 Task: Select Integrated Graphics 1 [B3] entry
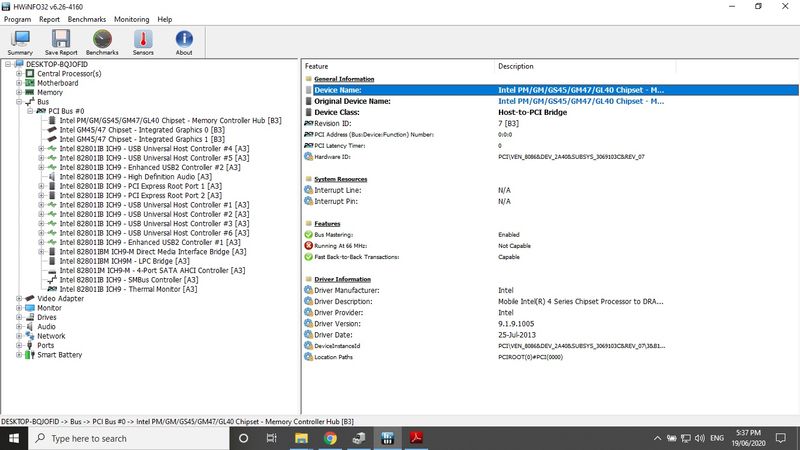pyautogui.click(x=142, y=139)
